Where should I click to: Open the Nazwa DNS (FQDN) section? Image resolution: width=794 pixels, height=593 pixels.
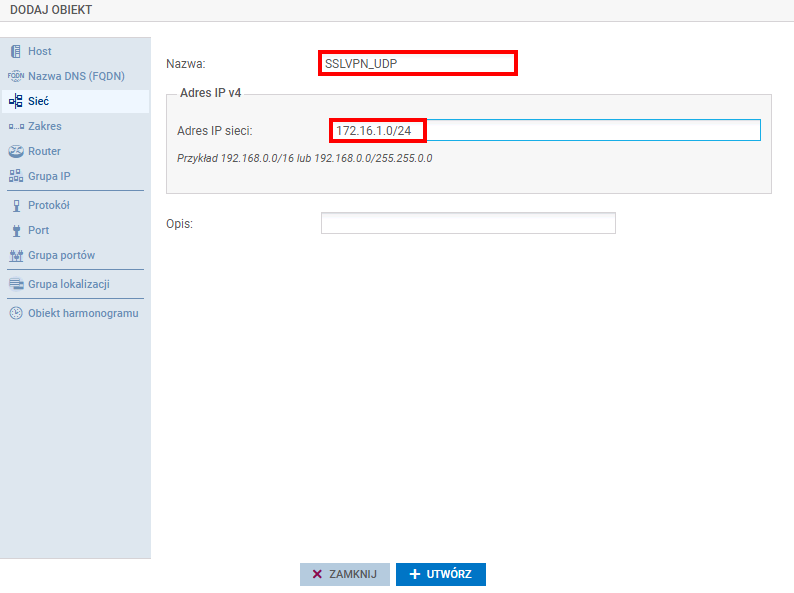click(x=75, y=76)
